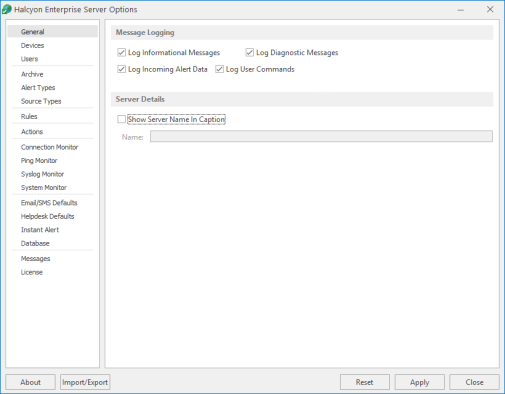Viewport: 505px width, 394px height.
Task: Open Database settings
Action: pyautogui.click(x=35, y=243)
